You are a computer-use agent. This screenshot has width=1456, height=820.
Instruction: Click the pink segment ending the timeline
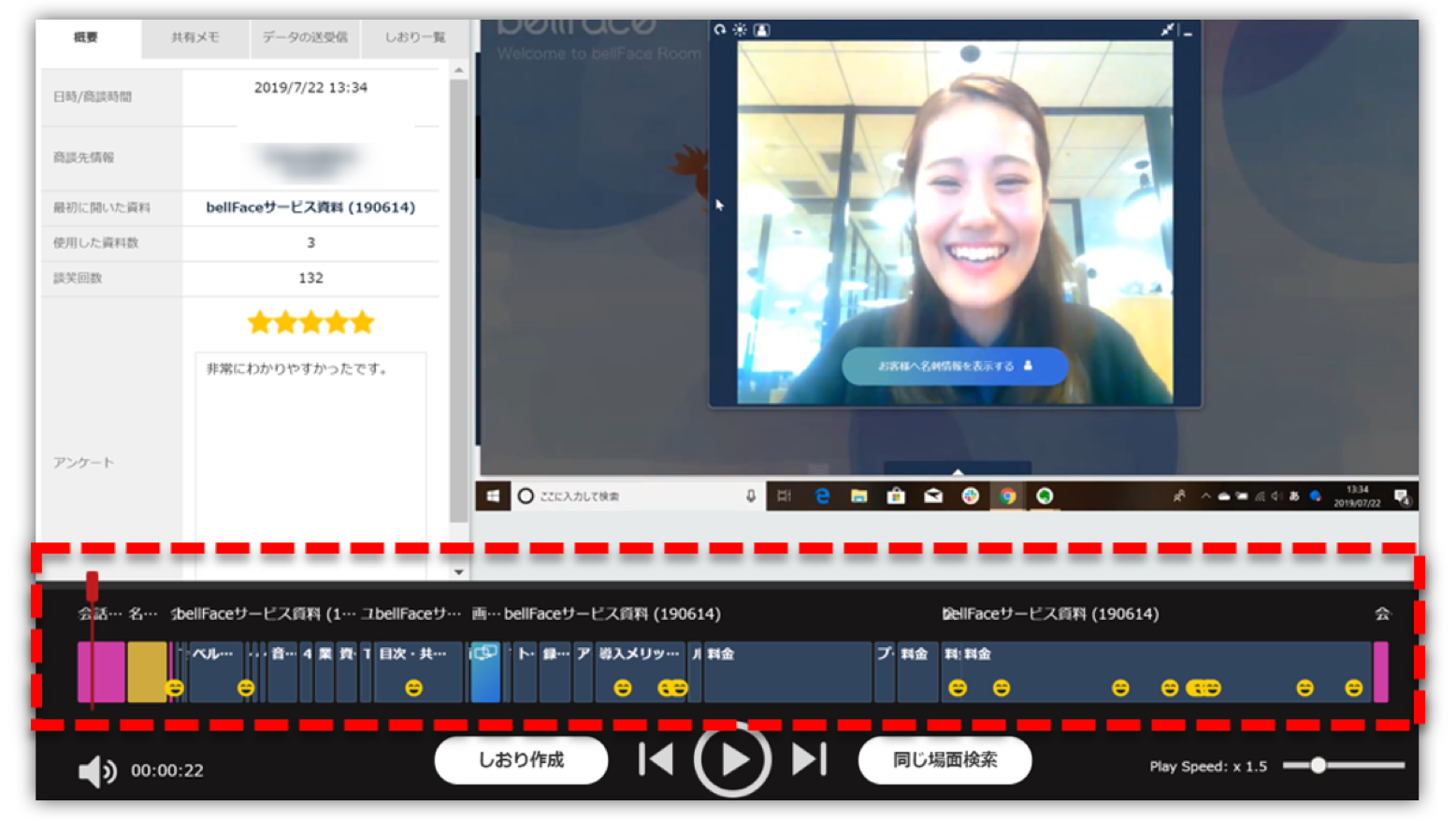pos(1380,671)
